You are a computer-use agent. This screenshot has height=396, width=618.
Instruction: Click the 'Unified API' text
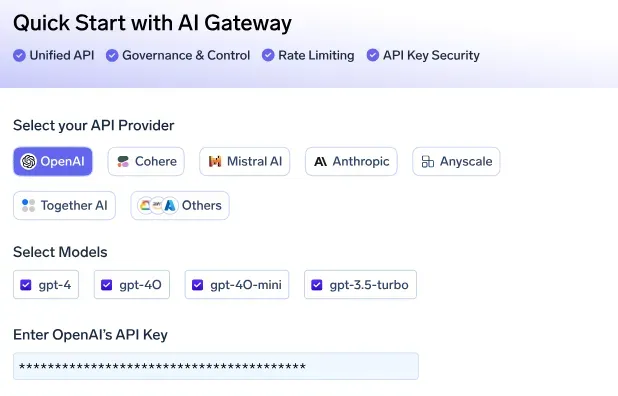point(62,56)
